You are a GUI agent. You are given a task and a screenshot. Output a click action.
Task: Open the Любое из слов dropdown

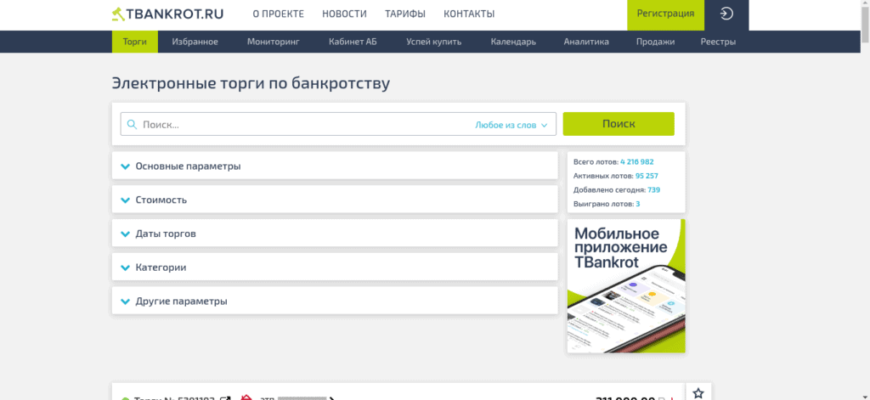coord(511,125)
